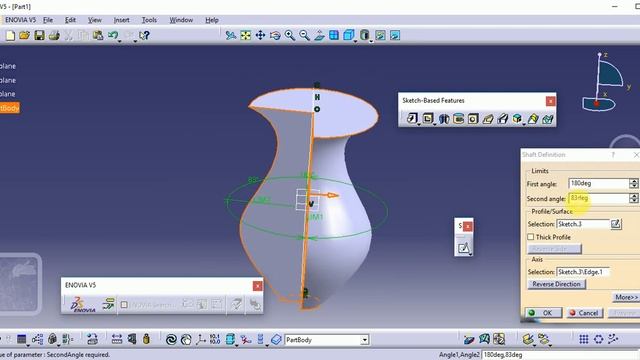Viewport: 640px width, 360px height.
Task: Create multi-view layout
Action: pos(334,36)
